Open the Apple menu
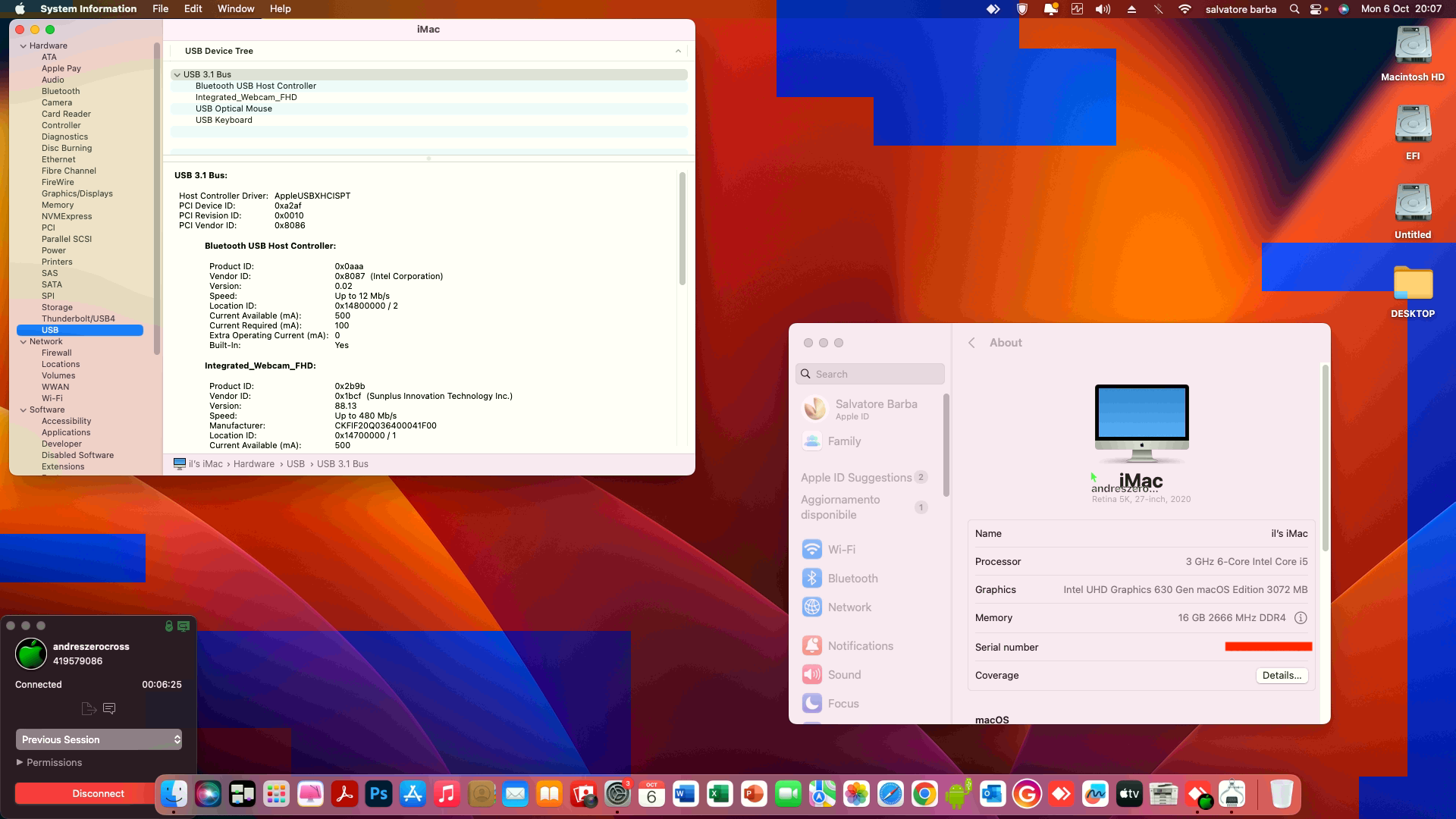1456x819 pixels. (x=20, y=9)
